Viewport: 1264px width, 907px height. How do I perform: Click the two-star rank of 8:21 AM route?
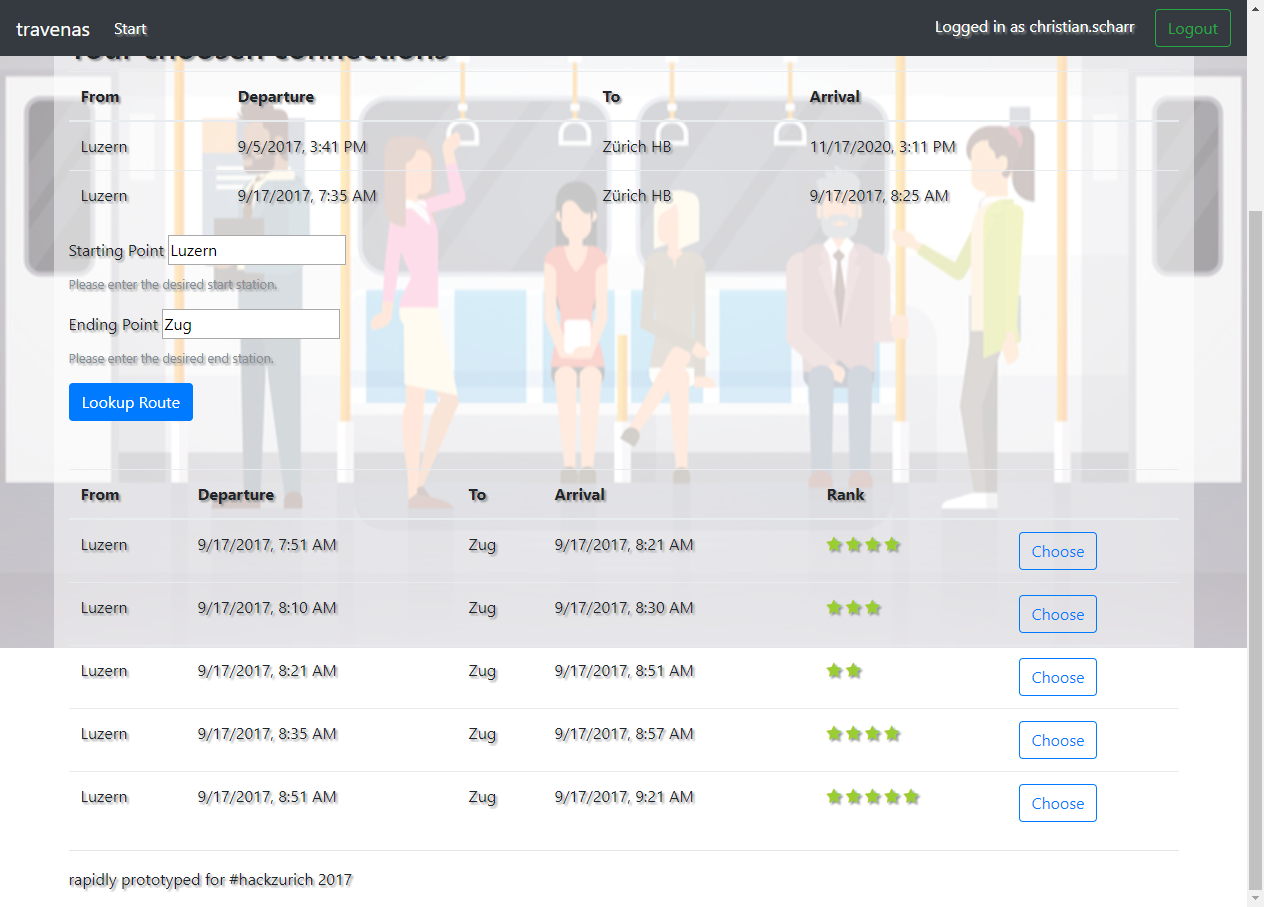(844, 671)
